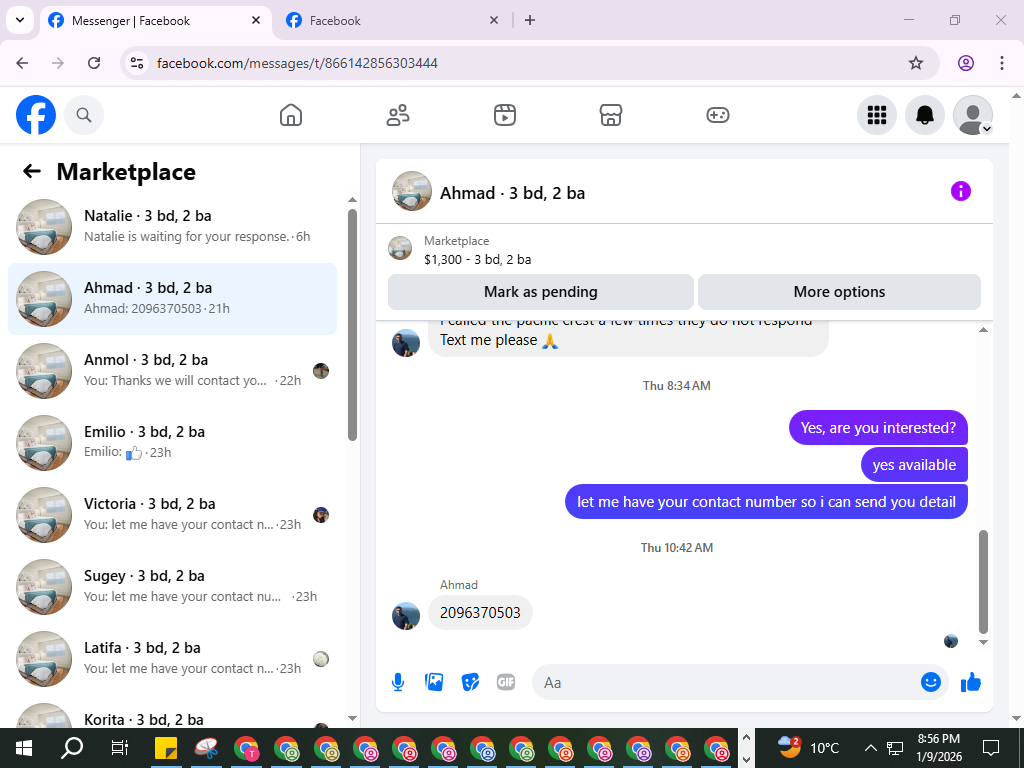Open the Friends icon in top navigation
Viewport: 1024px width, 768px height.
(398, 115)
